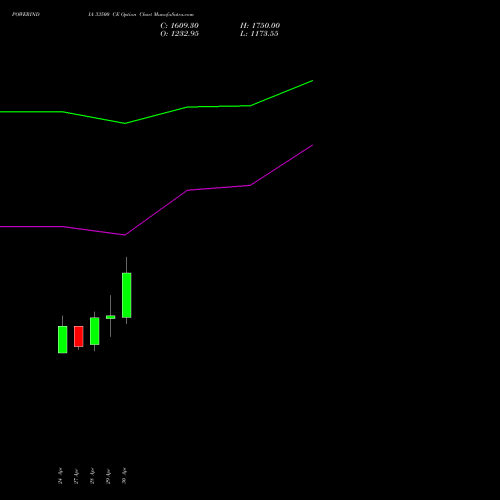The height and width of the screenshot is (500, 500).
Task: Click the close value C: 1609.30
Action: point(179,26)
